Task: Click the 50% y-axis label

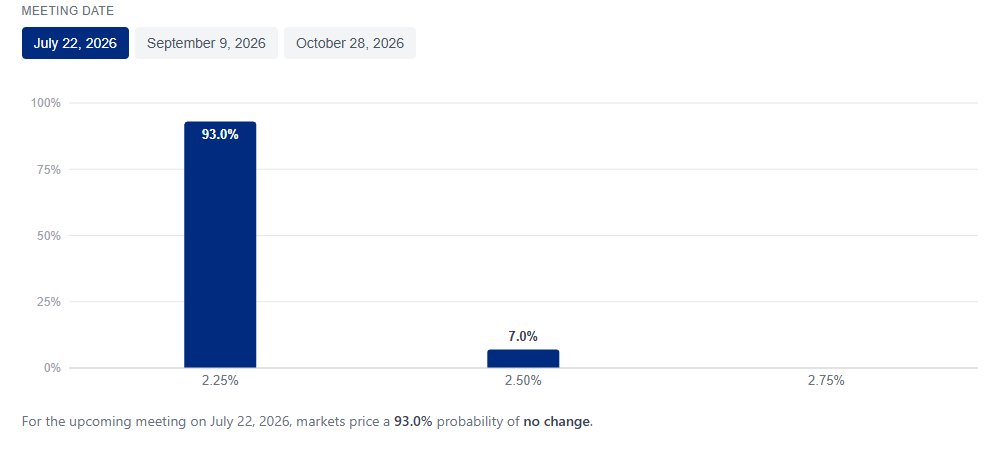Action: point(49,235)
